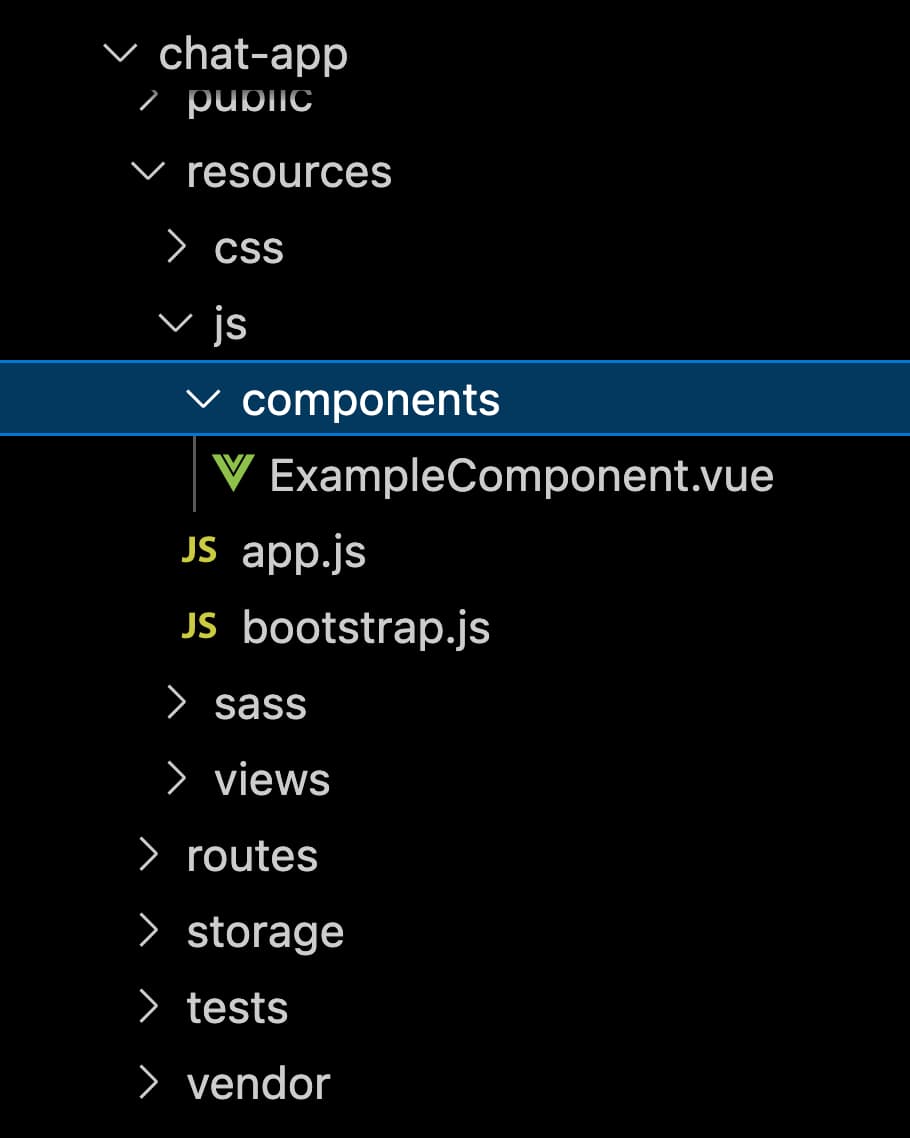Open the bootstrap.js file
910x1138 pixels.
[x=366, y=628]
